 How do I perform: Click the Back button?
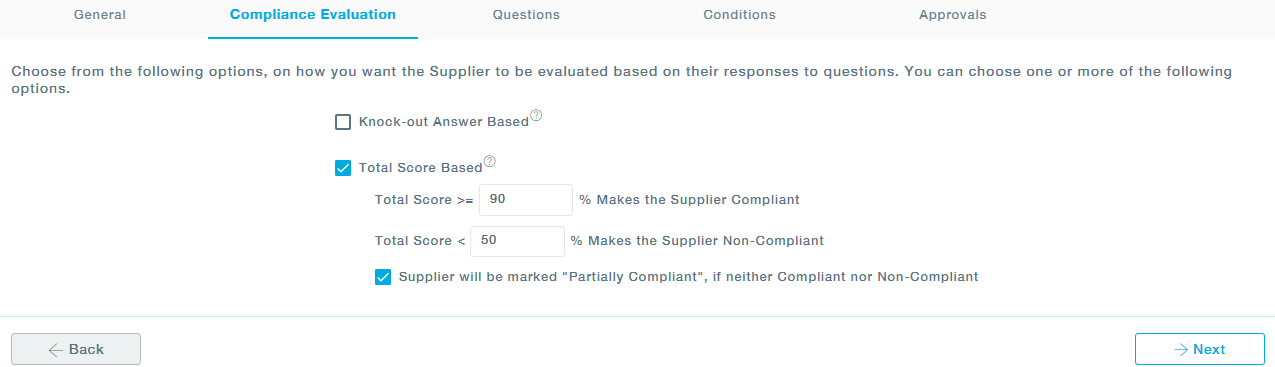76,349
